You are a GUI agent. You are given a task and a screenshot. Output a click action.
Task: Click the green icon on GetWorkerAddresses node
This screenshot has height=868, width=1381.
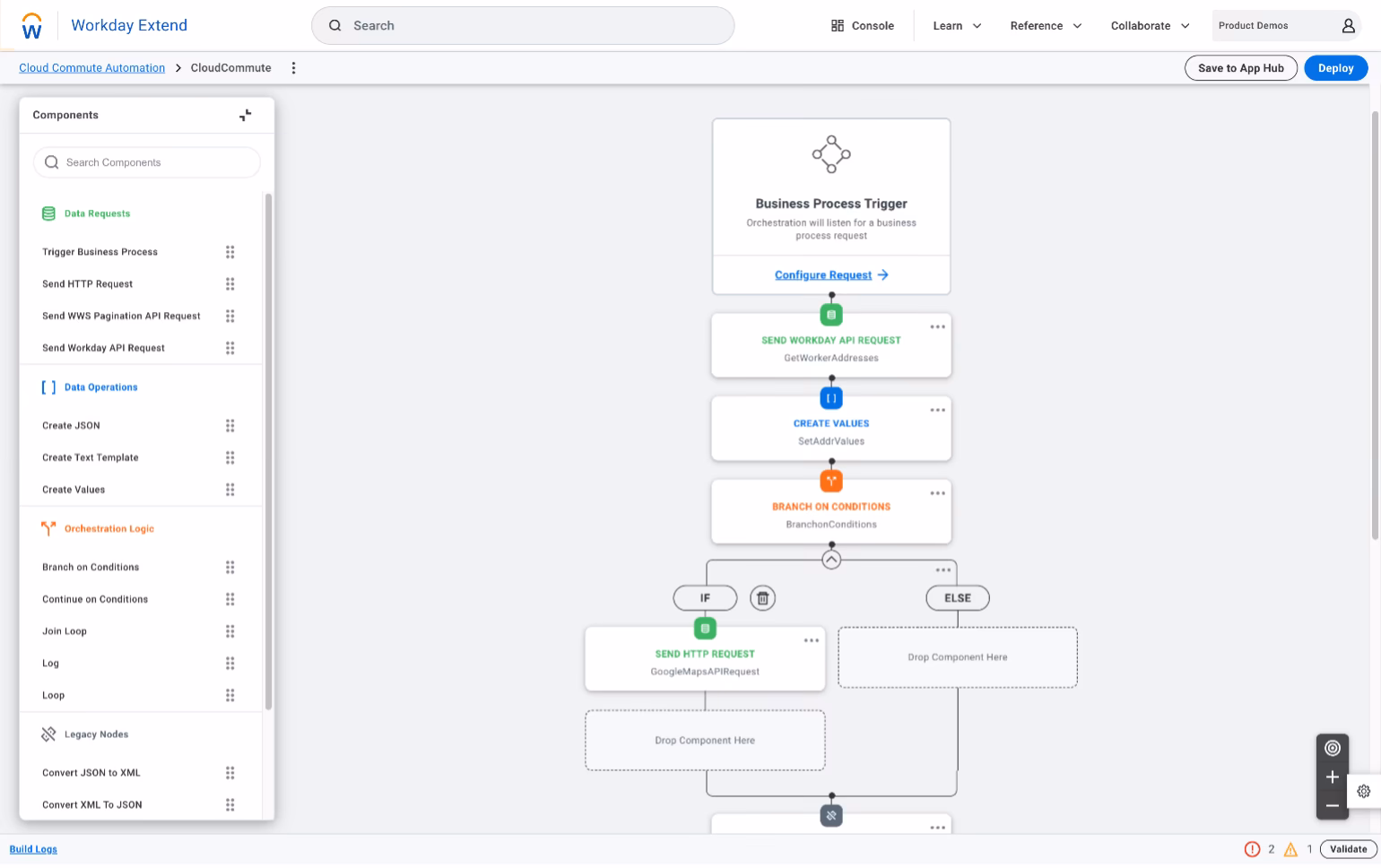pos(831,314)
